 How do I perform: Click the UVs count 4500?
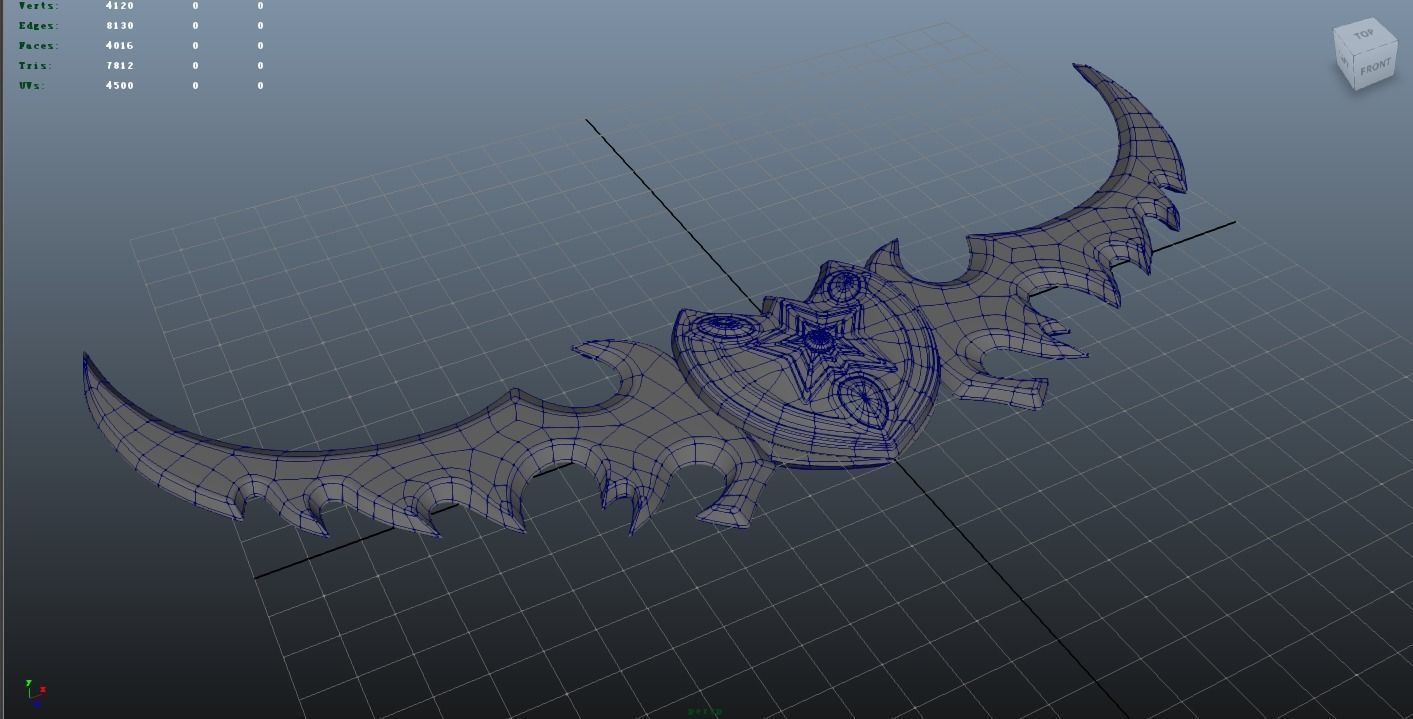(120, 86)
